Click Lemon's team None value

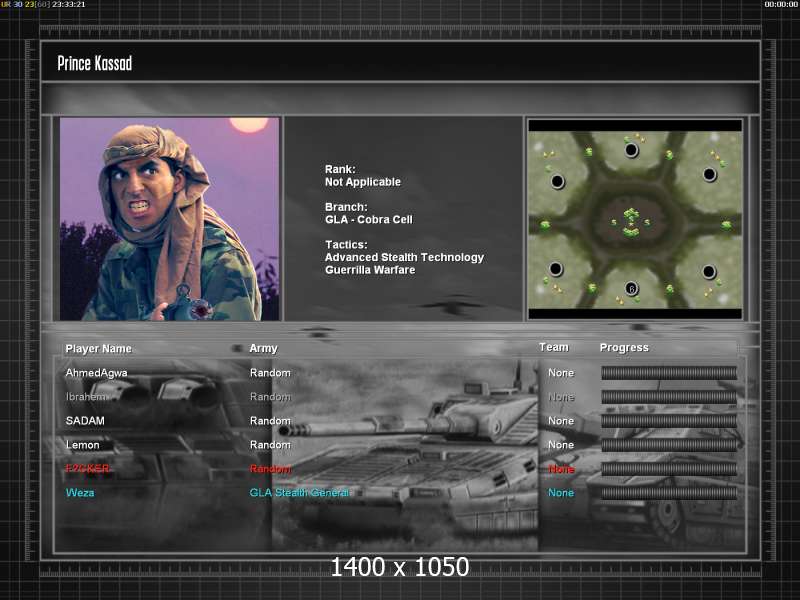(561, 445)
